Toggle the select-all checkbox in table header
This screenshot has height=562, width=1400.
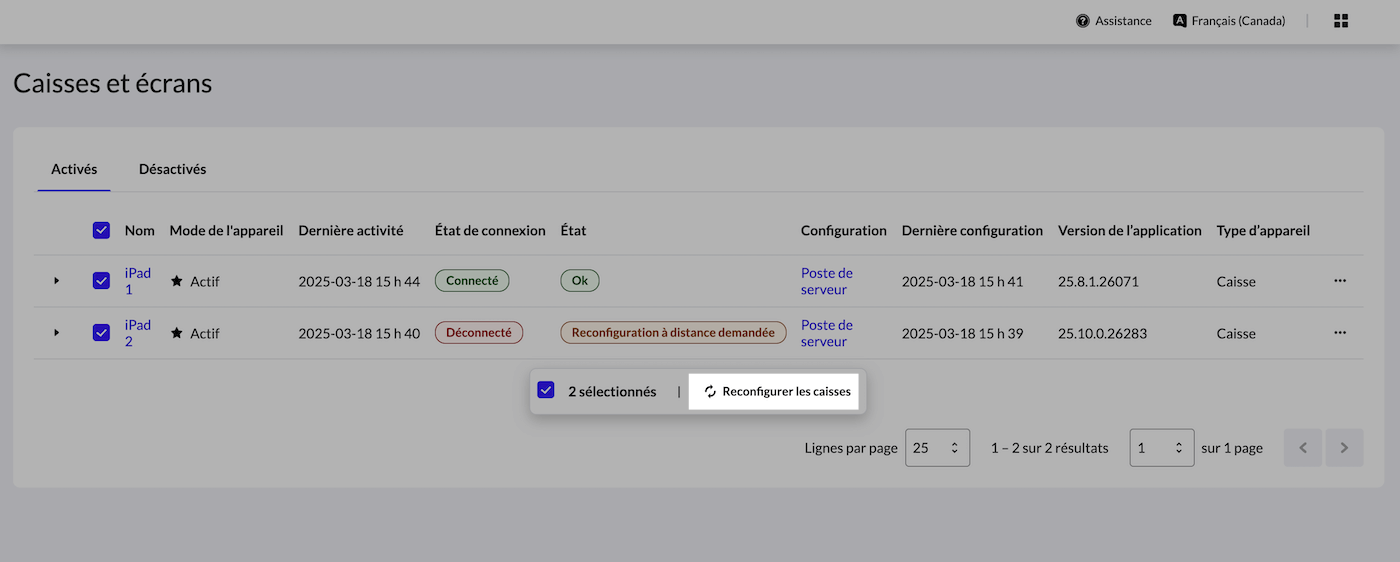[x=101, y=230]
